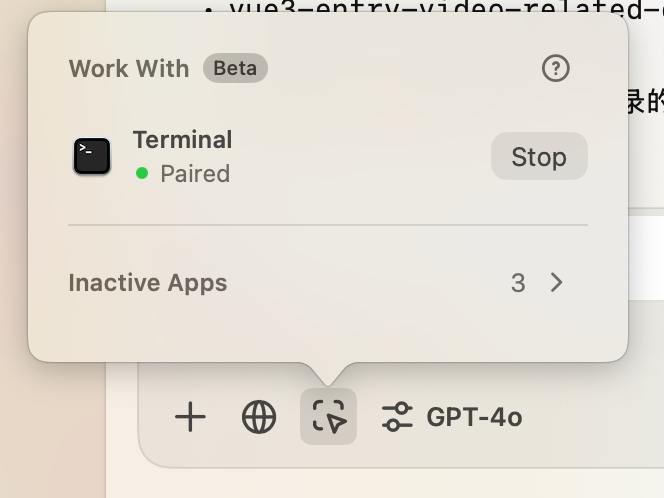The height and width of the screenshot is (498, 664).
Task: Open the Work With help question mark
Action: tap(556, 68)
